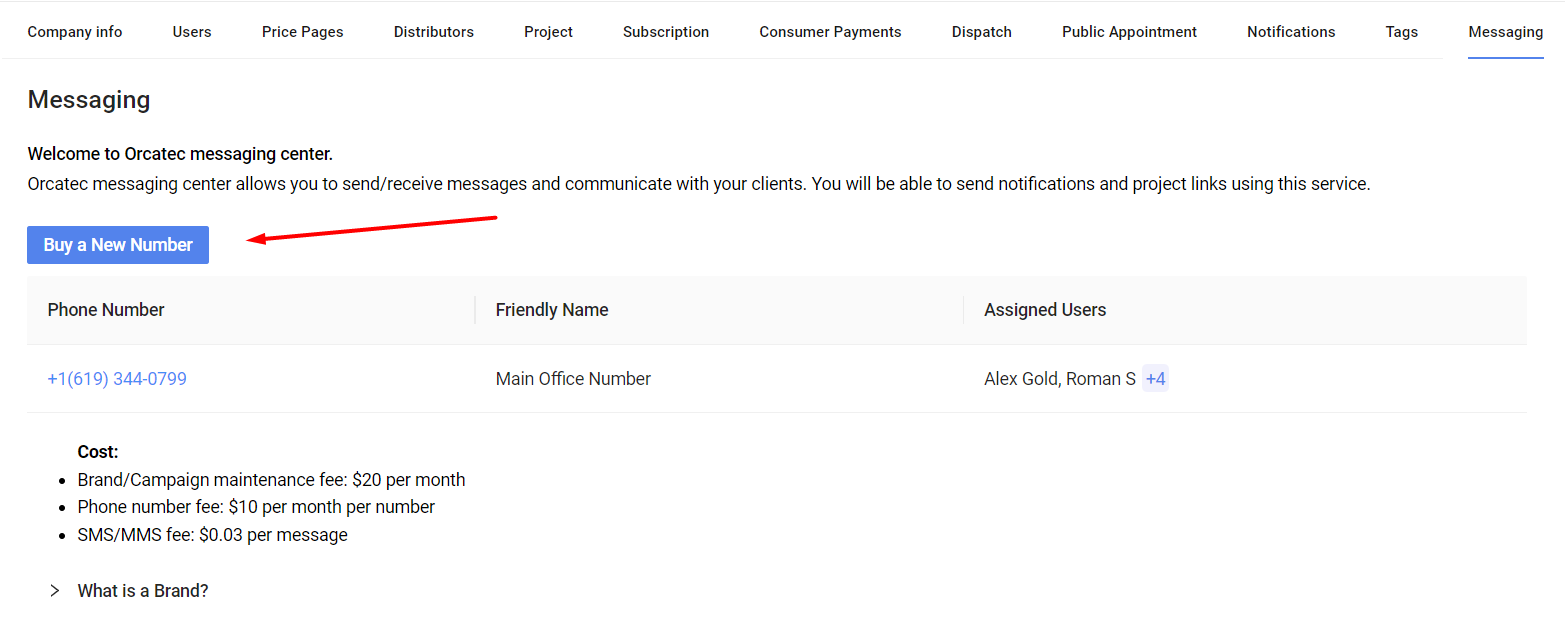Click the Phone Number column header
The width and height of the screenshot is (1565, 640).
106,310
